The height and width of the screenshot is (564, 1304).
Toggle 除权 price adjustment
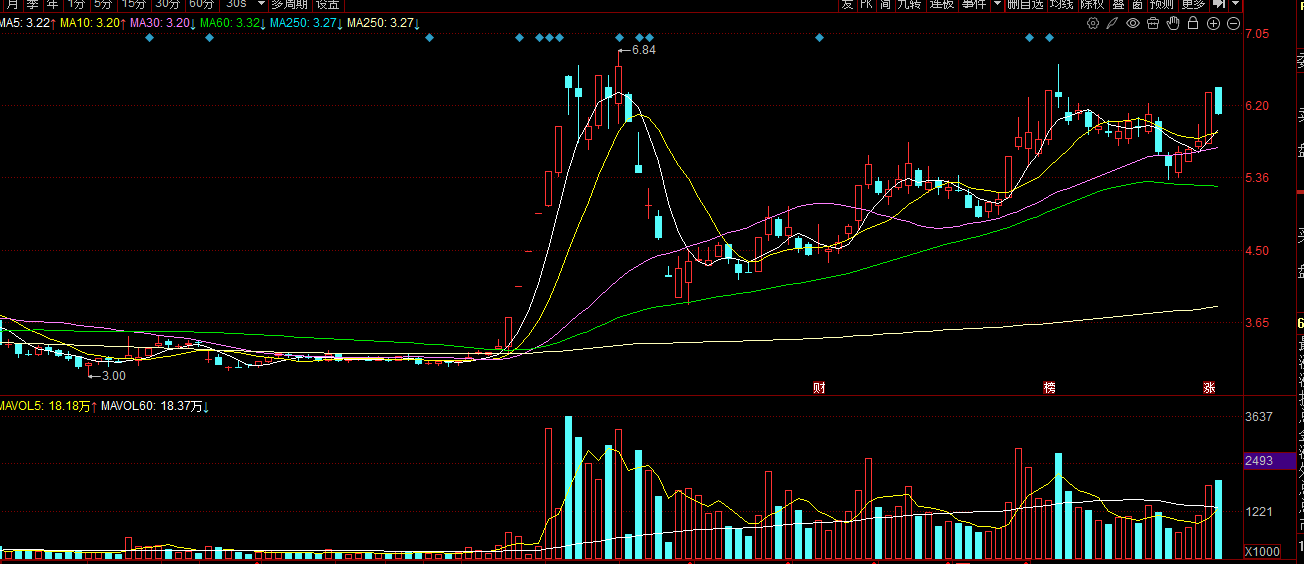coord(1092,5)
